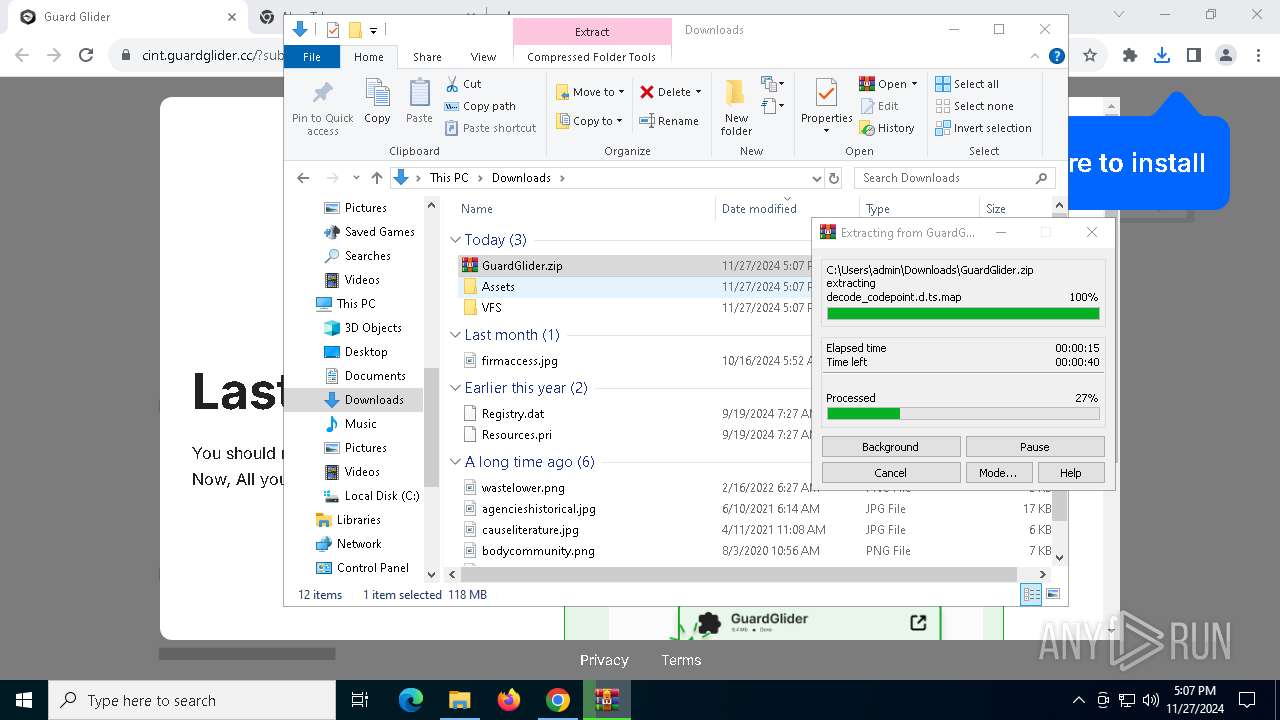Click Cut in Clipboard group

coord(464,84)
